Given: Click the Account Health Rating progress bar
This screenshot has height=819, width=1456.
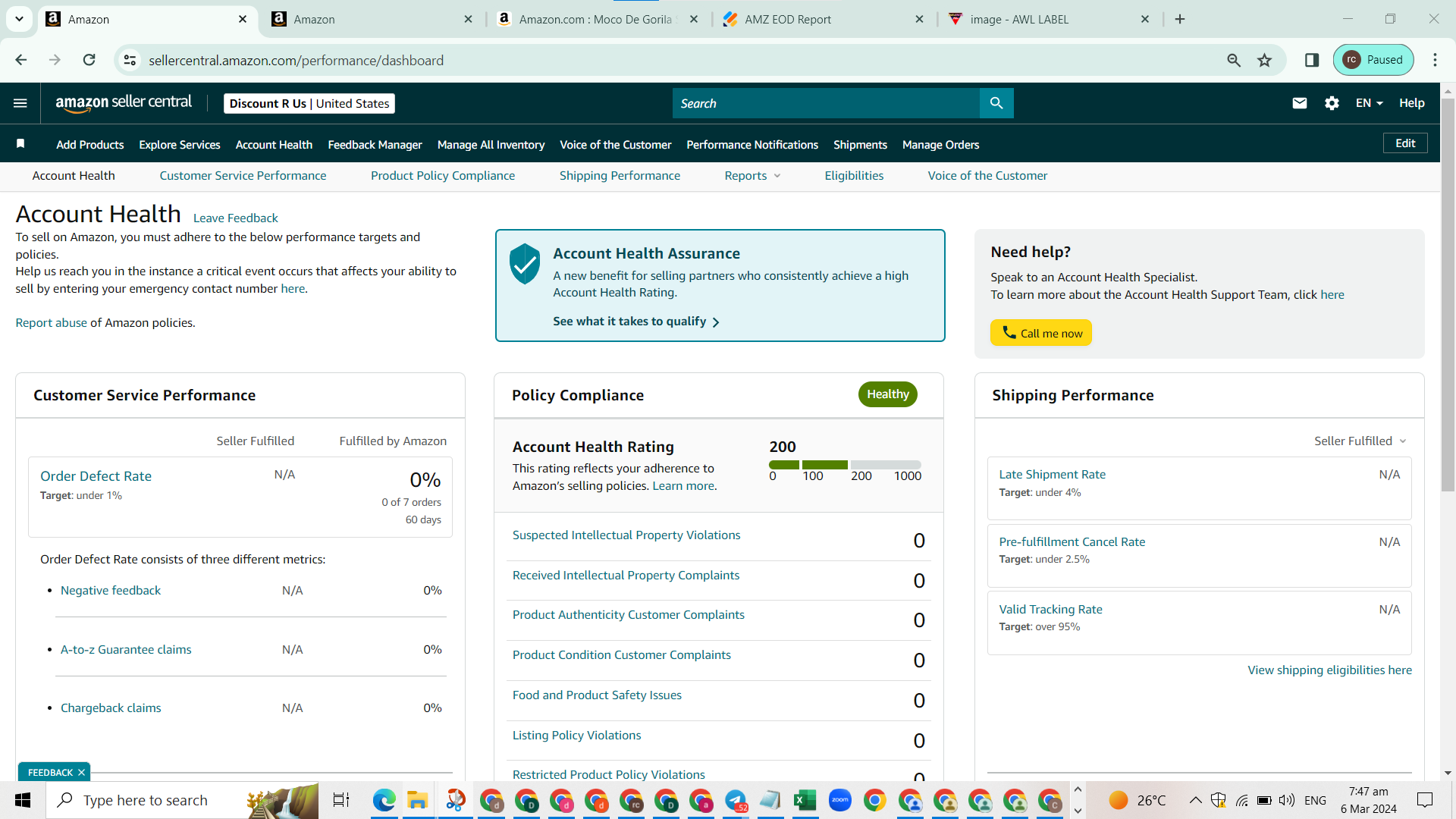Looking at the screenshot, I should coord(845,464).
